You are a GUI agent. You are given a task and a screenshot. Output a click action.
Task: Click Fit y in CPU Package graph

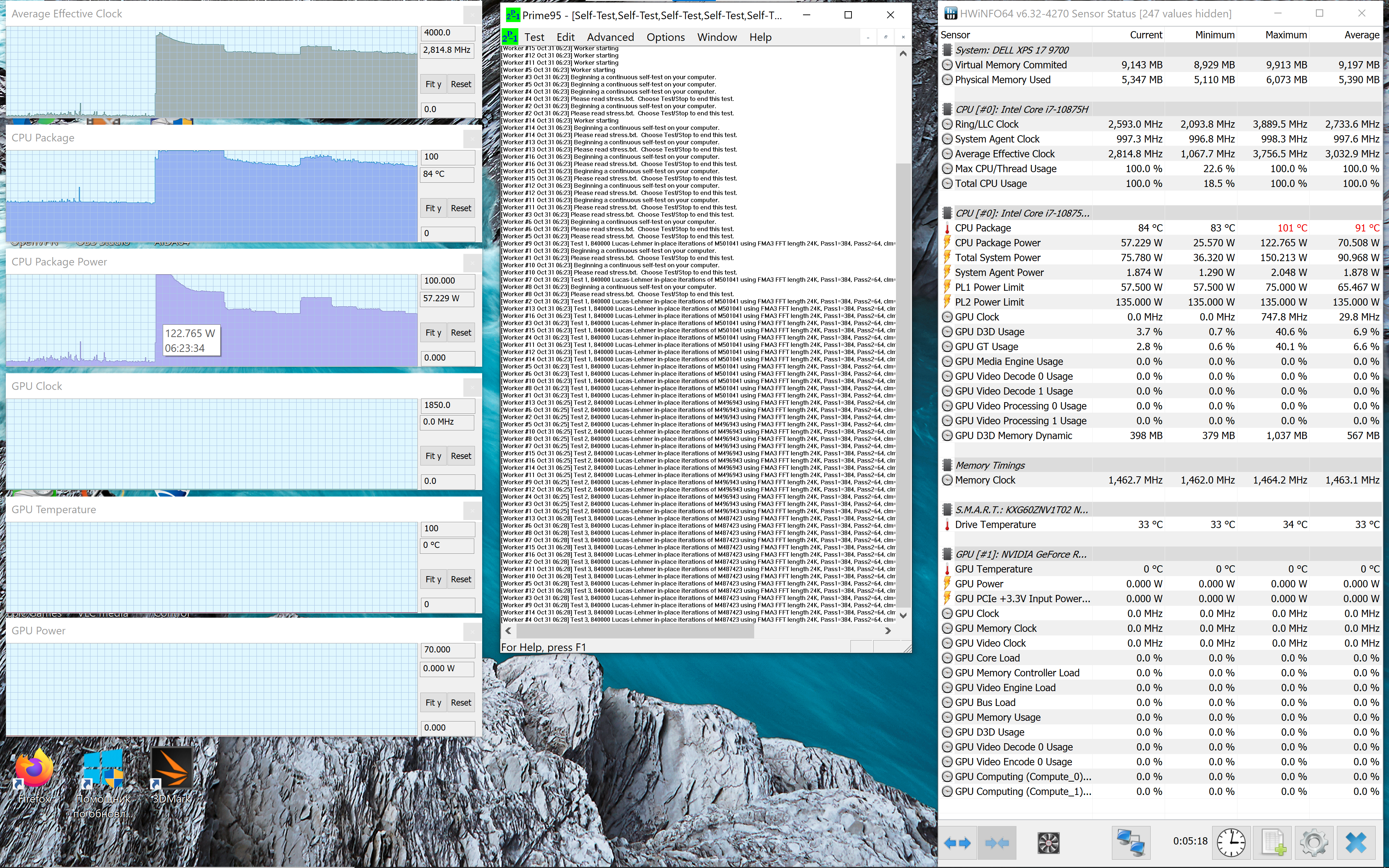click(x=433, y=208)
